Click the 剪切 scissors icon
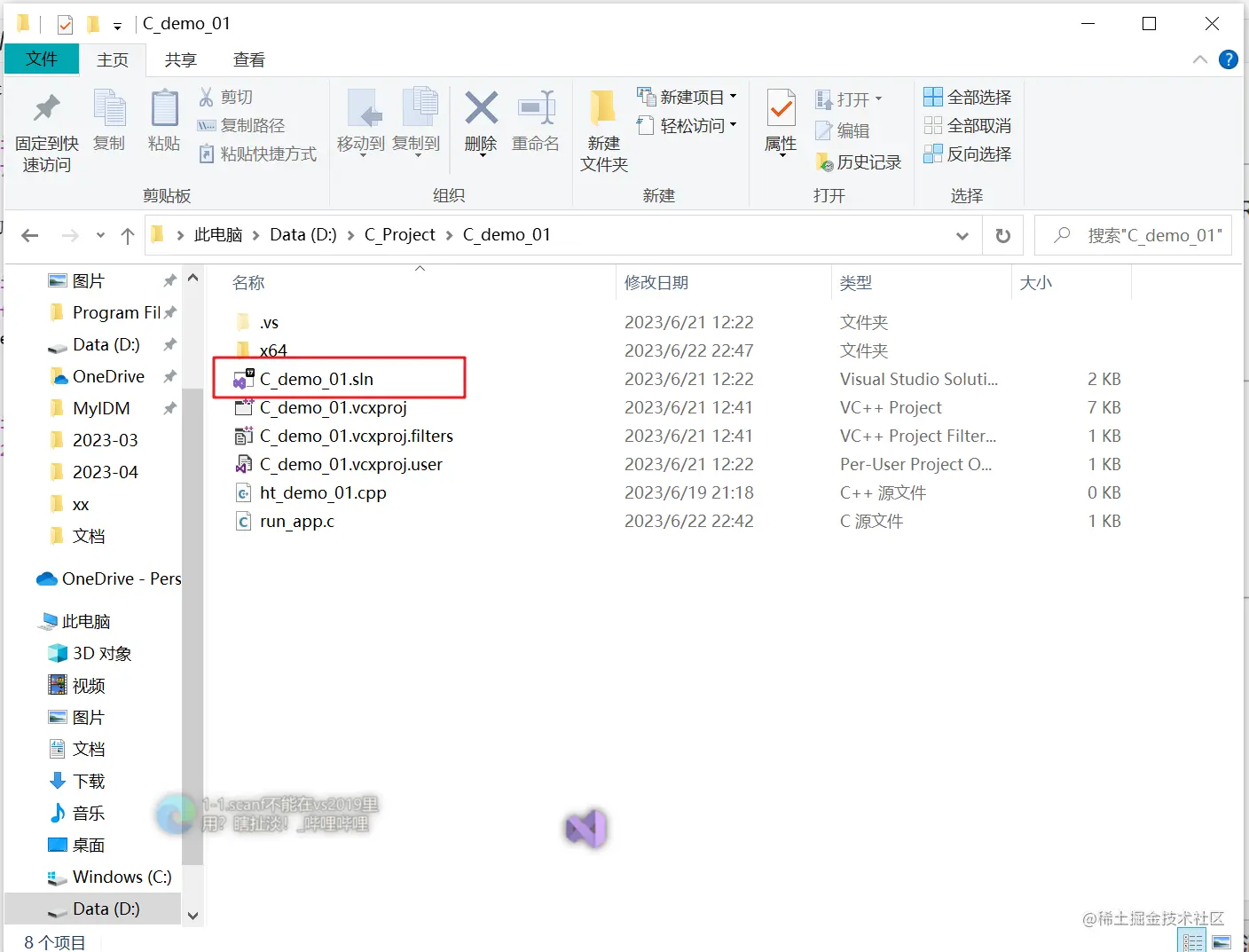This screenshot has height=952, width=1249. point(207,97)
